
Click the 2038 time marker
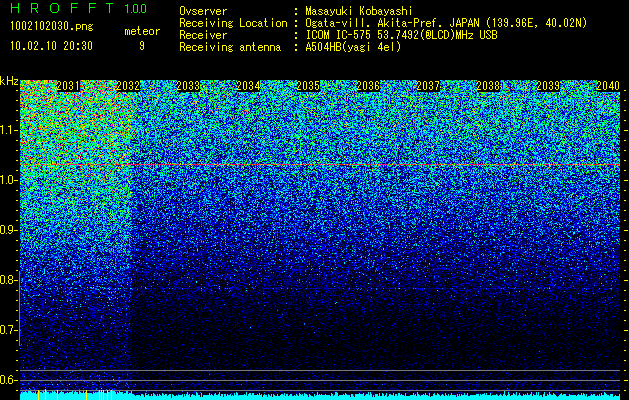(x=488, y=86)
